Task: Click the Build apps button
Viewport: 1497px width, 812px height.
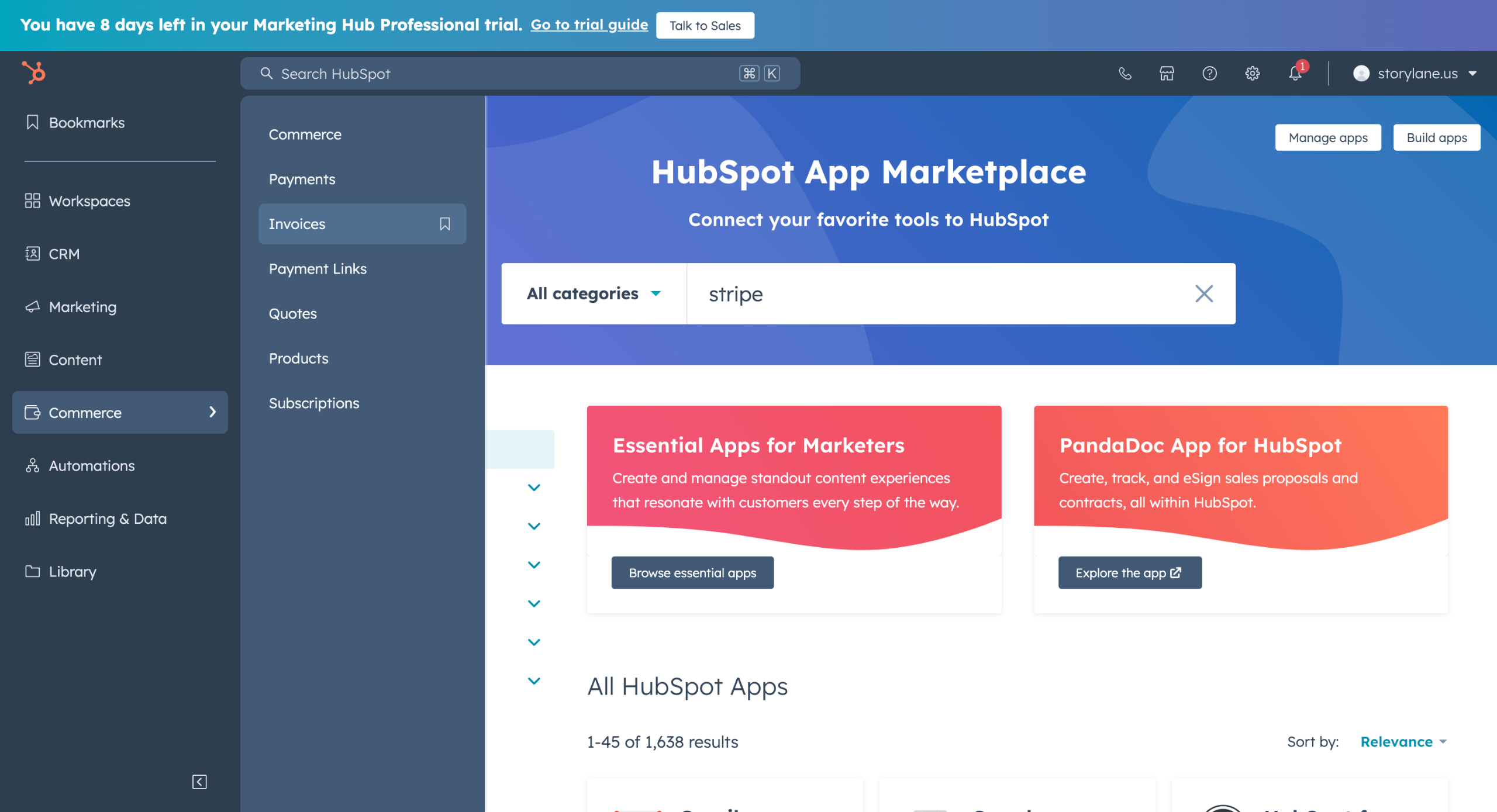Action: (1436, 137)
